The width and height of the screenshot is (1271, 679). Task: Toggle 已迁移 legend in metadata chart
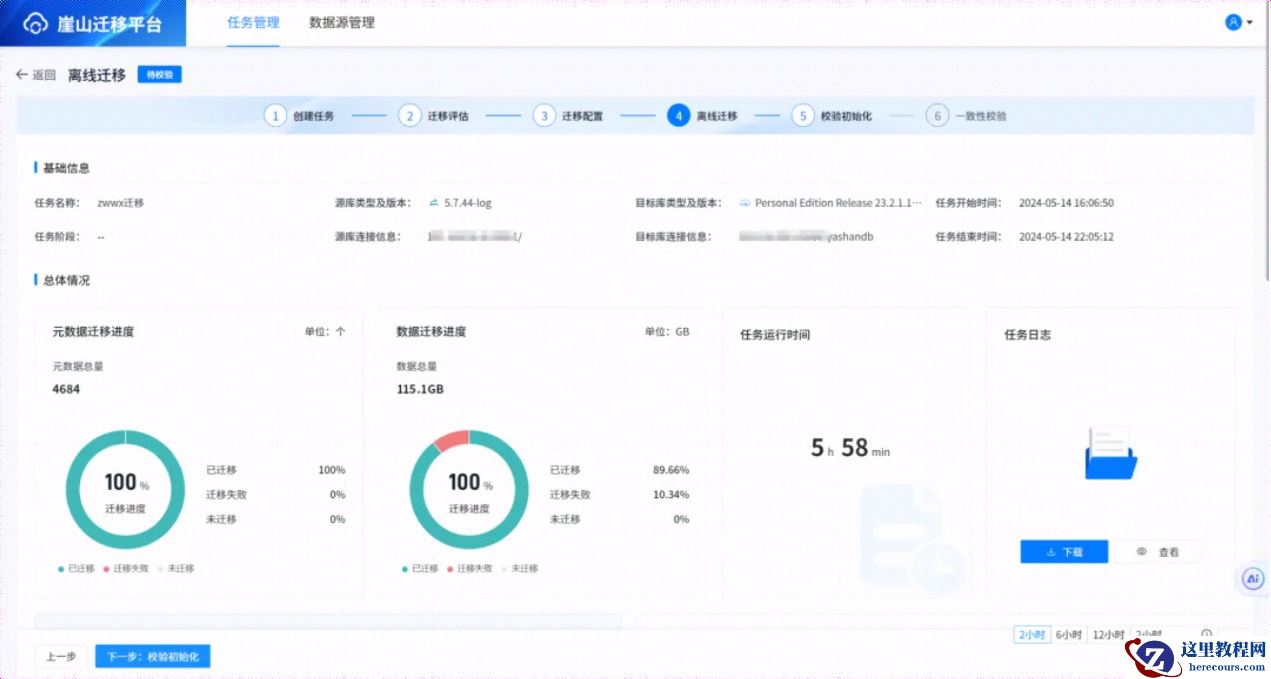point(77,568)
